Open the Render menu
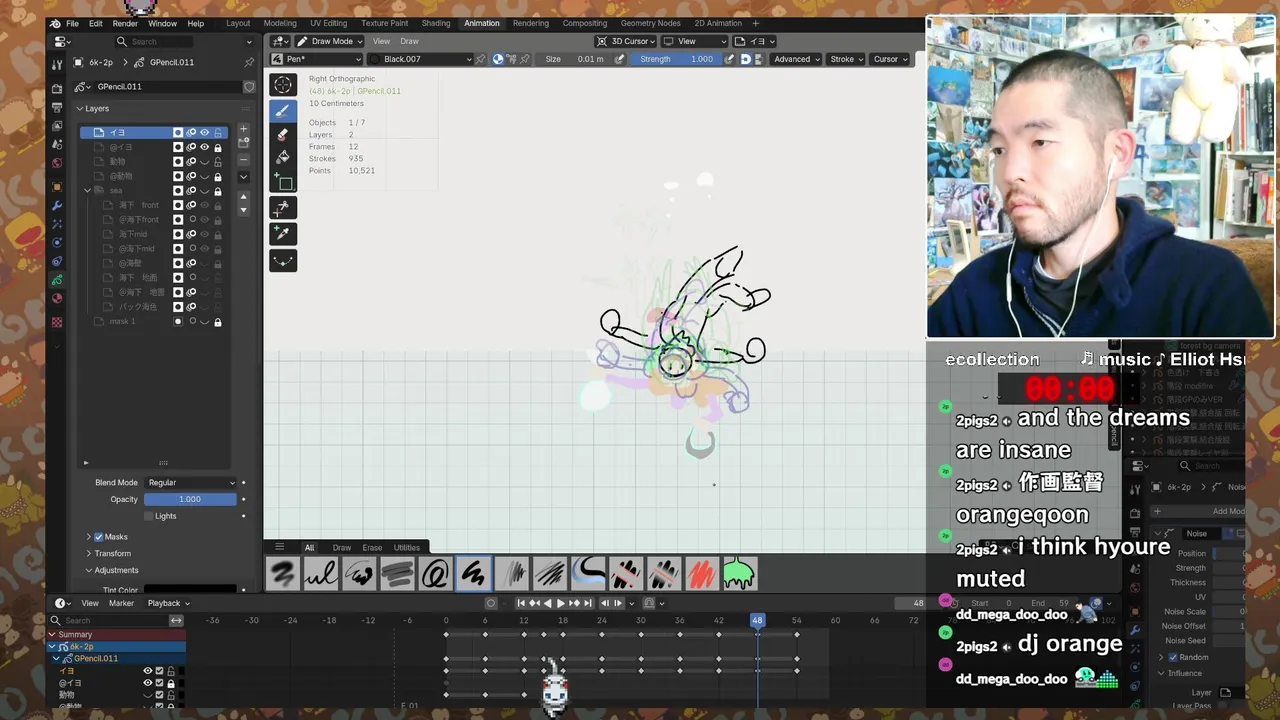This screenshot has width=1280, height=720. coord(125,23)
